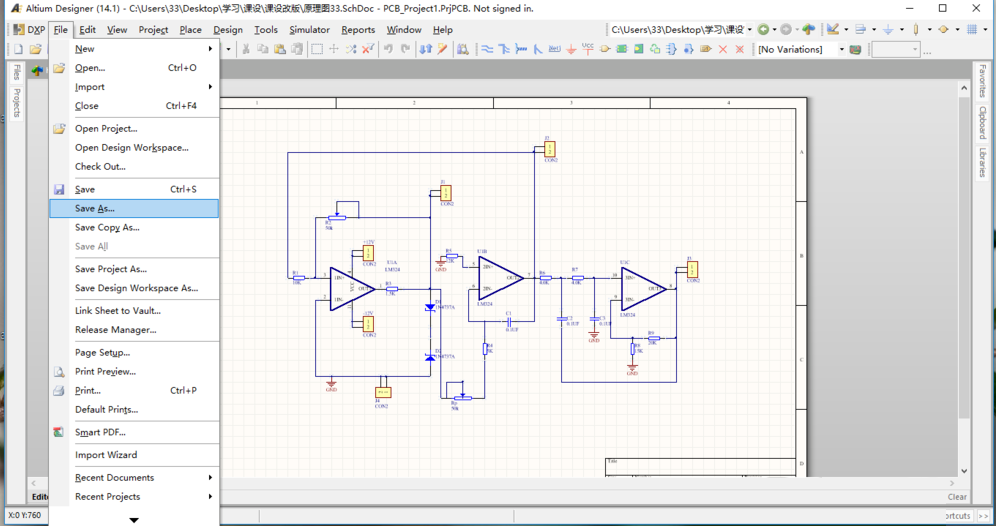The image size is (996, 526).
Task: Click the Clear button at bottom right
Action: [957, 497]
